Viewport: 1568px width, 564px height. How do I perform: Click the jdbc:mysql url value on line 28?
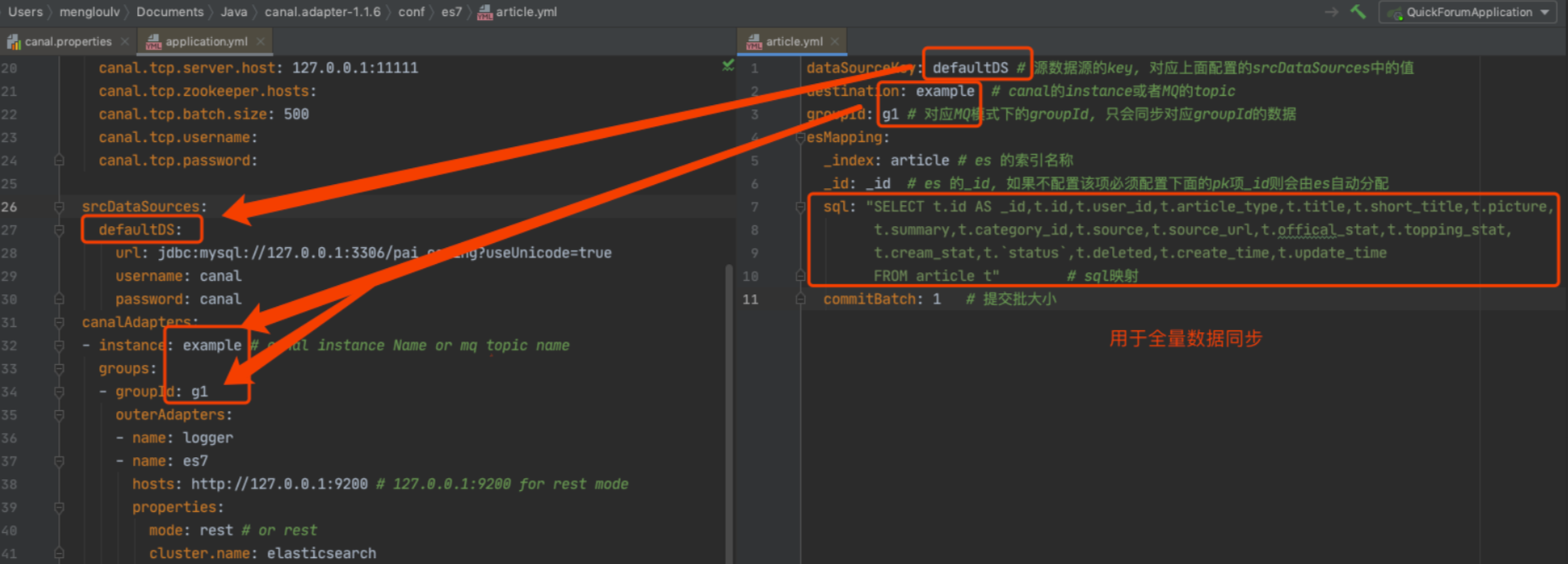point(384,253)
